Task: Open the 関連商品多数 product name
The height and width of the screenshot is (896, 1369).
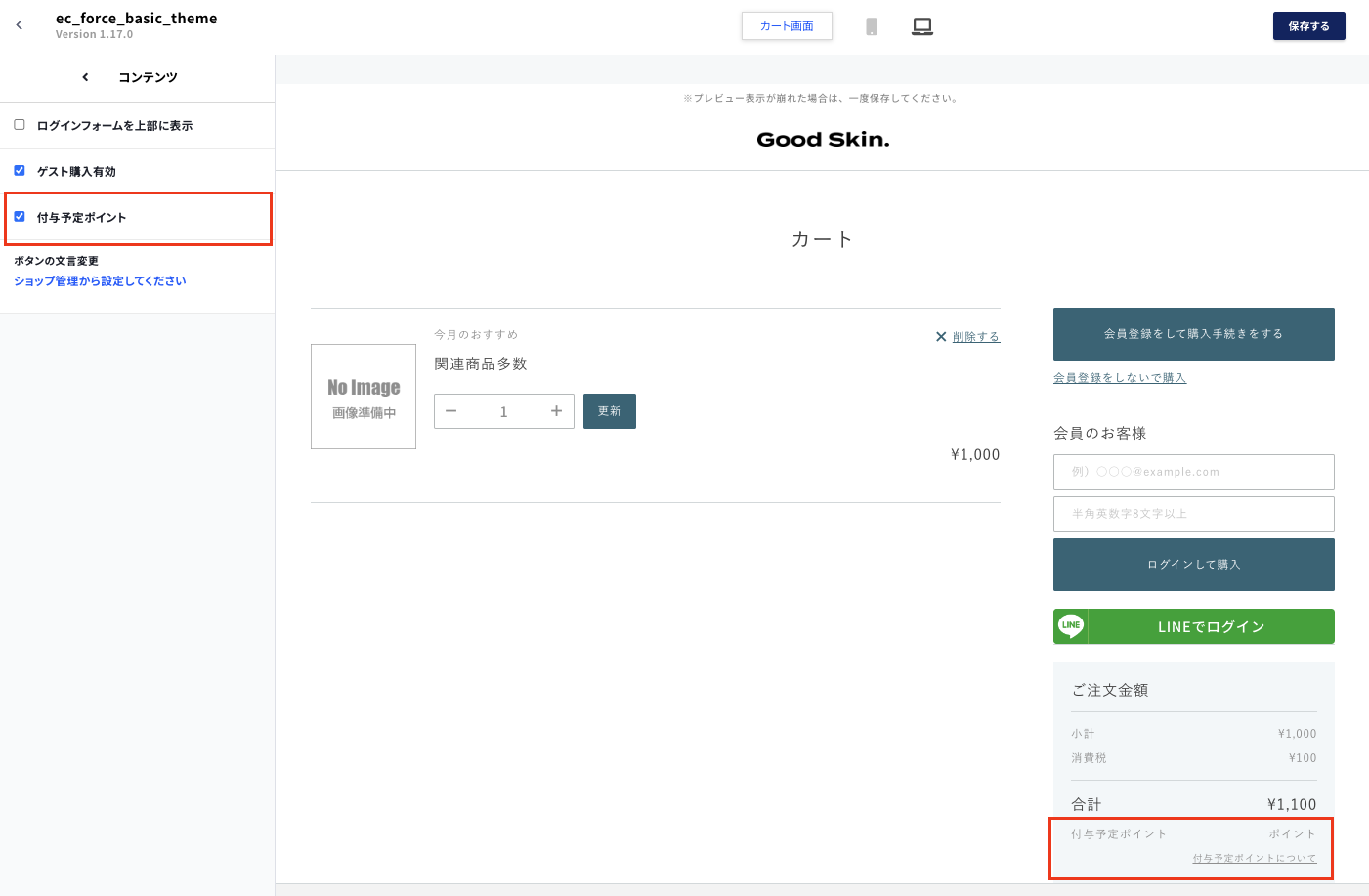Action: coord(481,363)
